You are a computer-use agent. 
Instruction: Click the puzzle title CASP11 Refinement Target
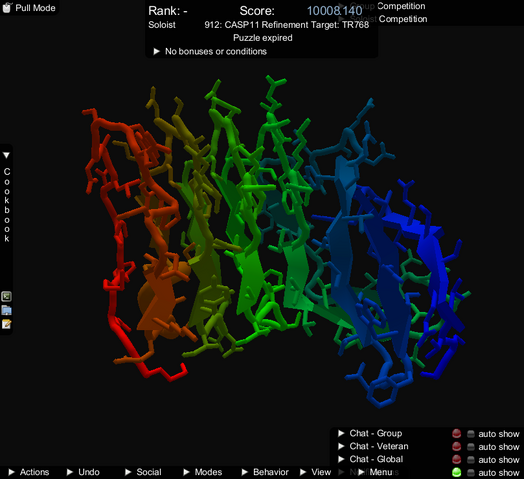(x=287, y=25)
